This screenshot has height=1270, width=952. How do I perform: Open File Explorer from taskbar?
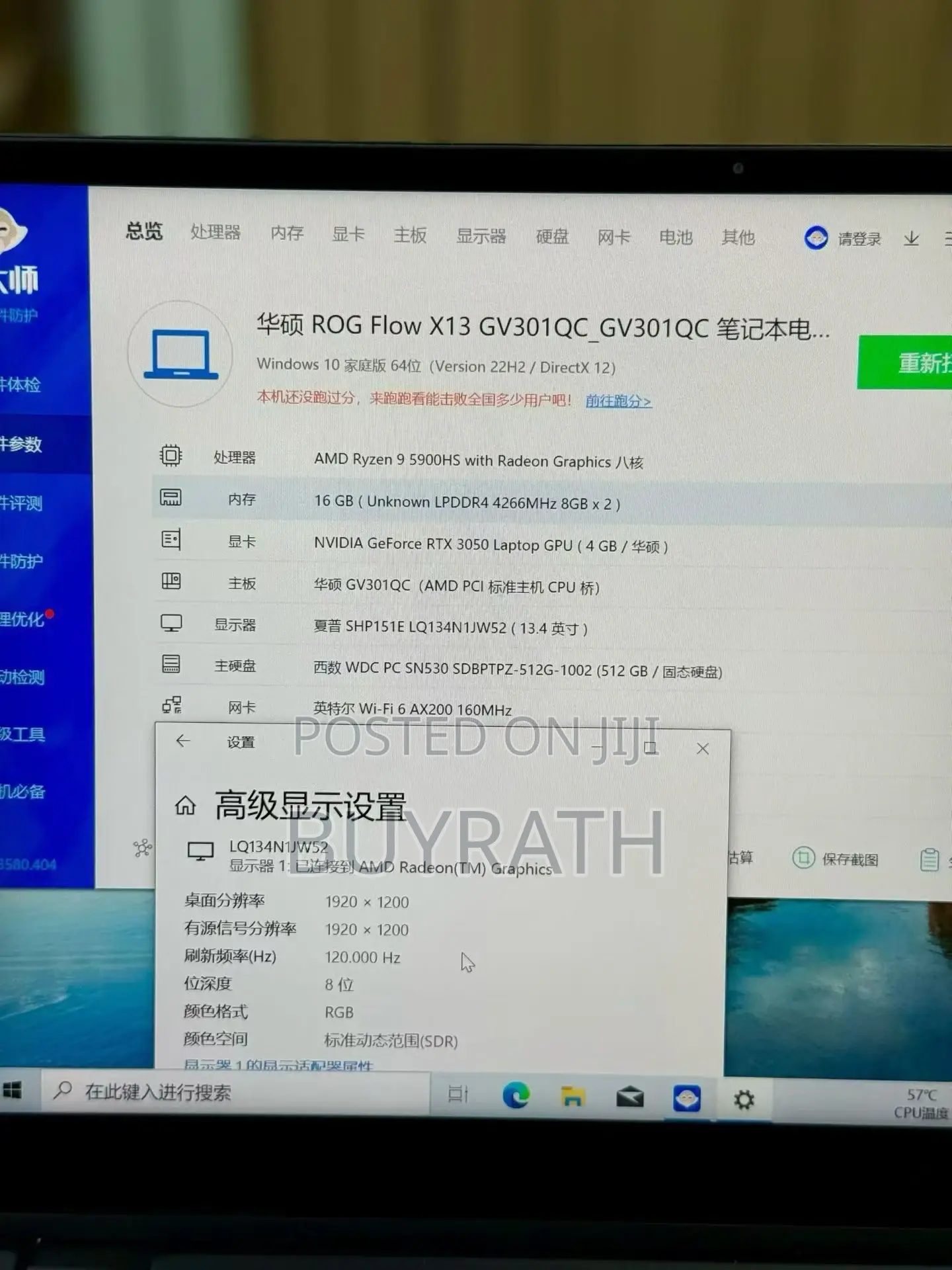[573, 1097]
